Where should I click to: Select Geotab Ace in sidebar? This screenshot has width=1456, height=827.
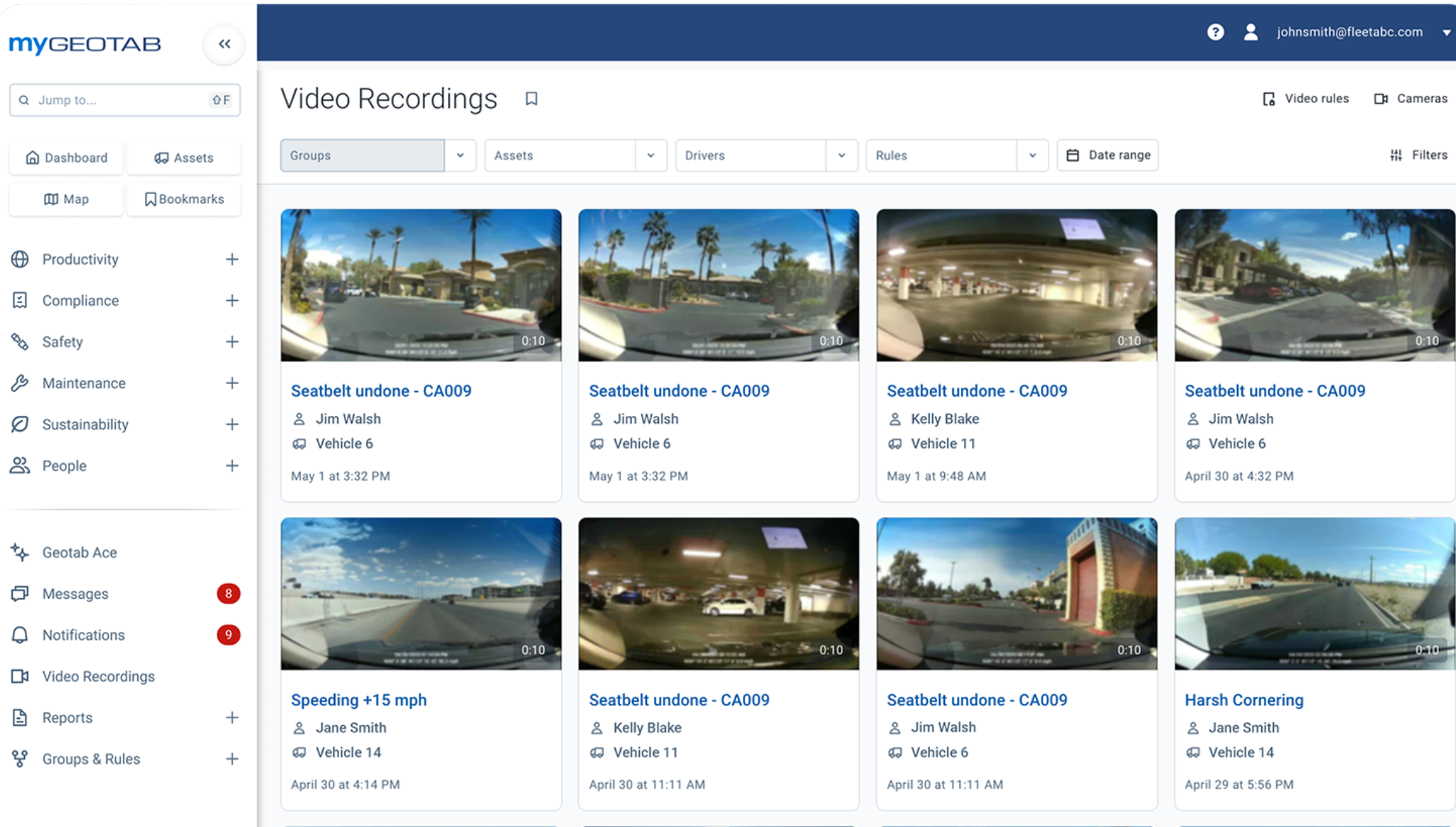pyautogui.click(x=80, y=553)
